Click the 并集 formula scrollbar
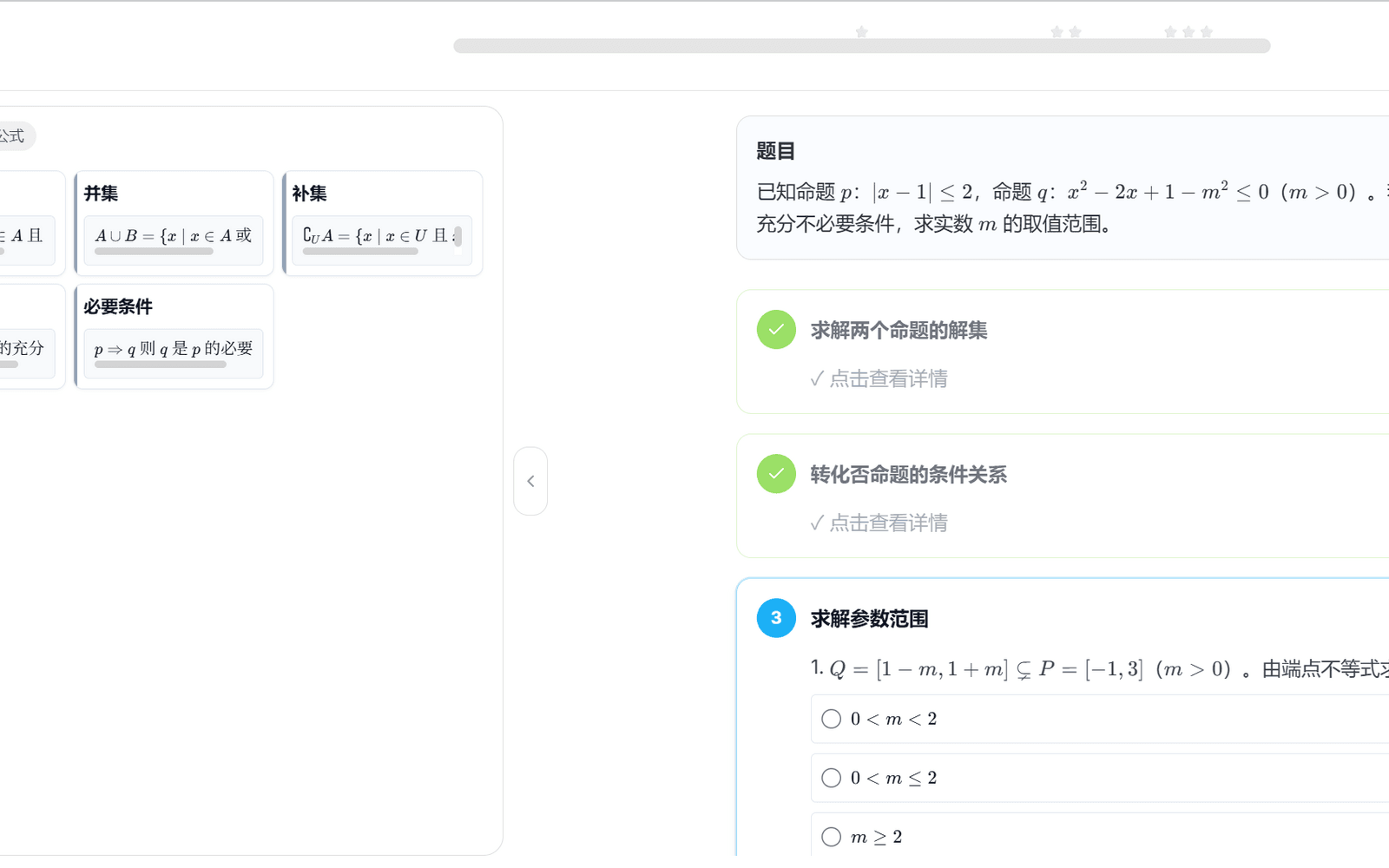Screen dimensions: 1389x868 click(154, 252)
